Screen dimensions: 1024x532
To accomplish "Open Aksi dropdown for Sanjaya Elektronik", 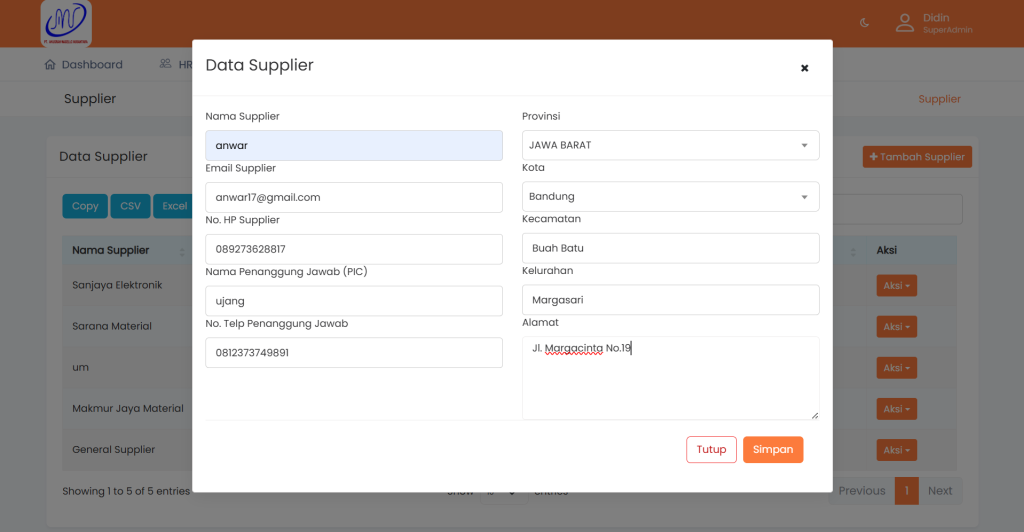I will pos(896,286).
